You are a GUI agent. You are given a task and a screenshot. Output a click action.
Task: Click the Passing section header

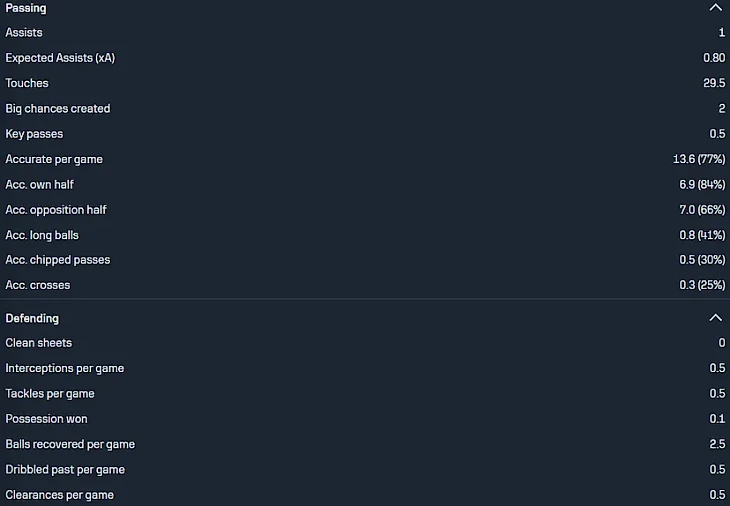(x=26, y=8)
